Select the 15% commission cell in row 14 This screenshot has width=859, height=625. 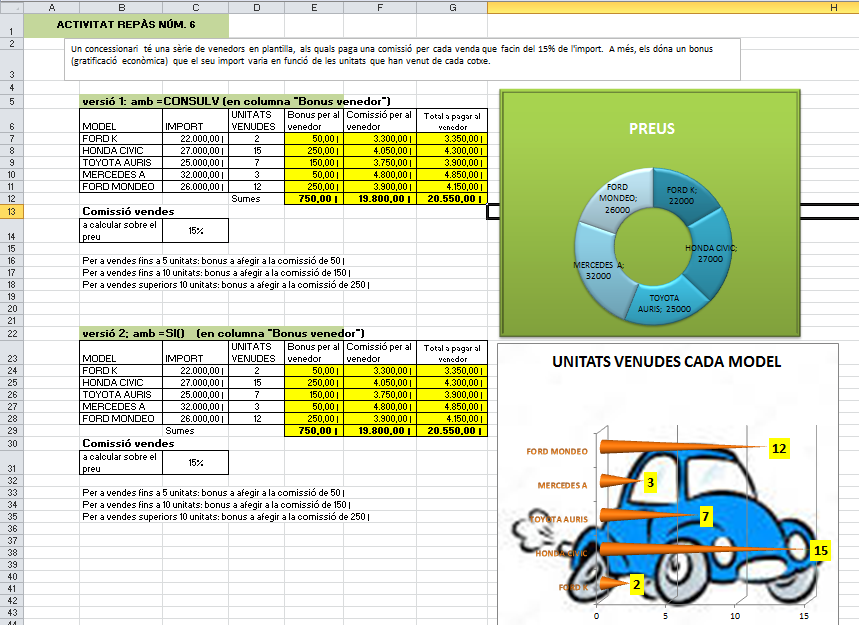[195, 230]
